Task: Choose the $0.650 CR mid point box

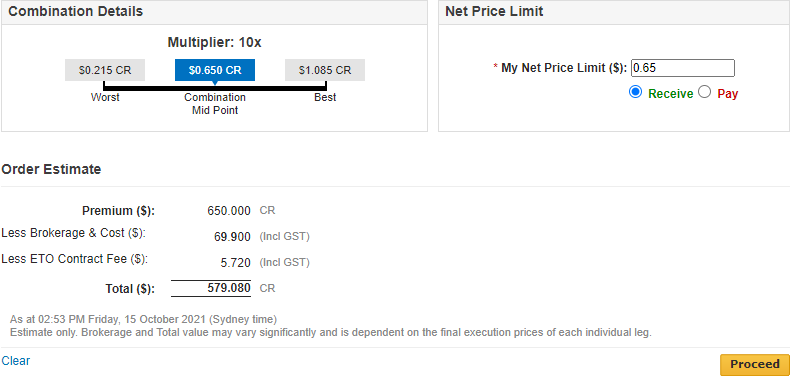Action: point(215,70)
